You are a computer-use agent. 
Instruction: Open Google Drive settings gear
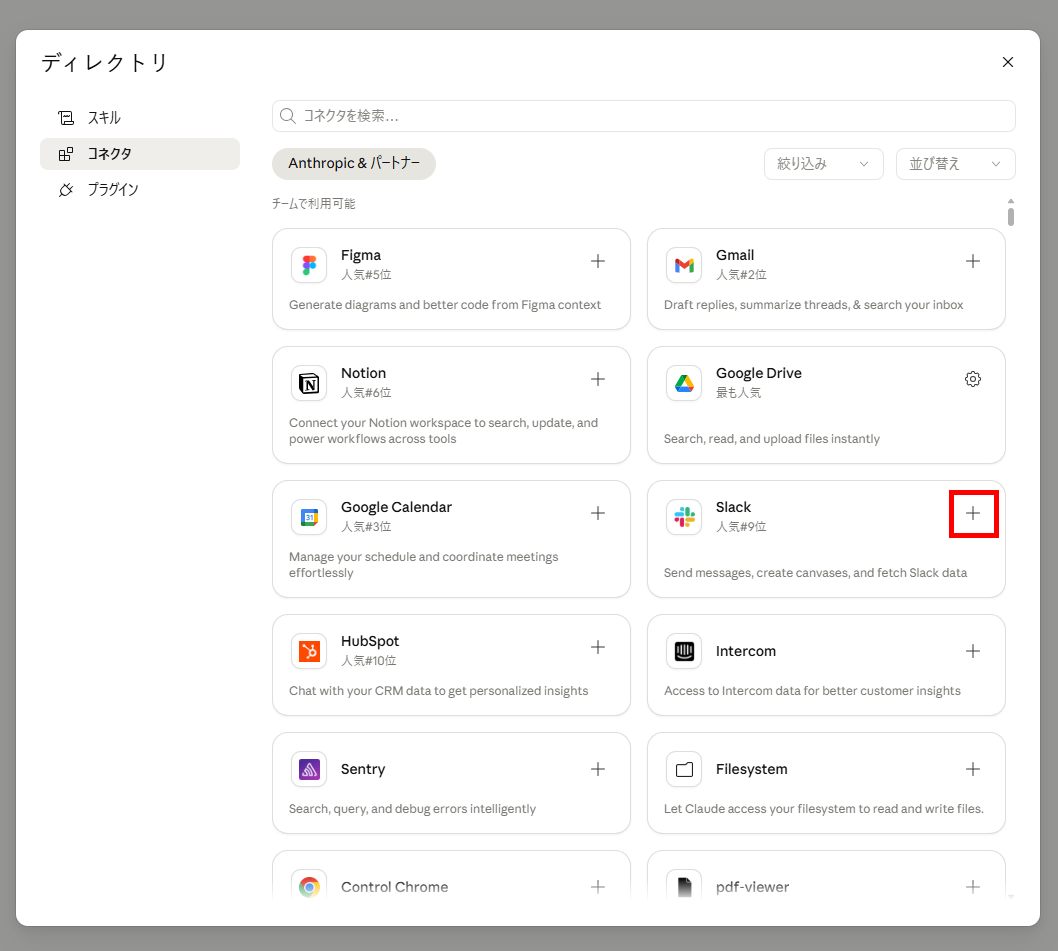(x=972, y=379)
